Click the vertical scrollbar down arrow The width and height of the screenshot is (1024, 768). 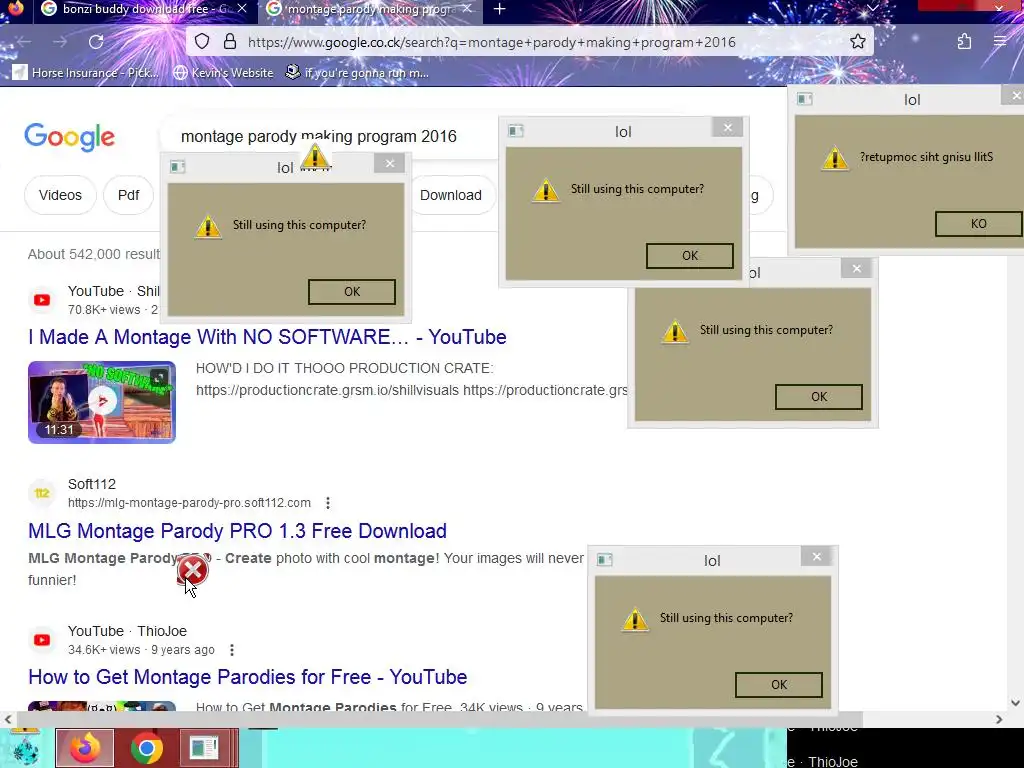tap(1015, 703)
